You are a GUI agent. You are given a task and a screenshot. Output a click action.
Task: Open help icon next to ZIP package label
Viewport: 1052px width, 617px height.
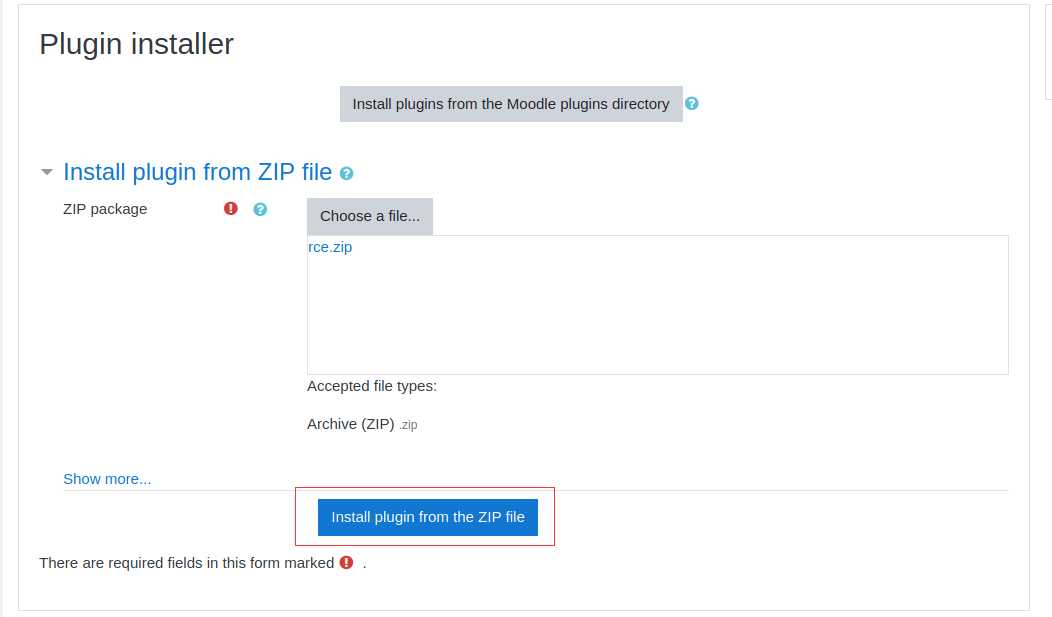[260, 209]
